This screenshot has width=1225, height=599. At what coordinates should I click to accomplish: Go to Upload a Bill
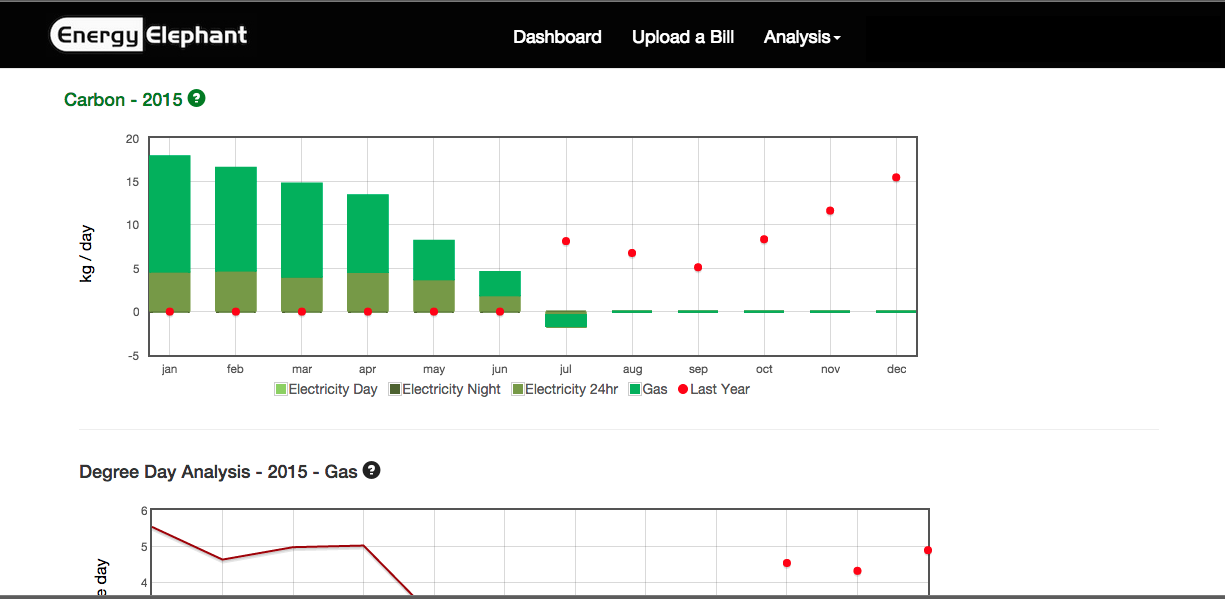click(683, 37)
